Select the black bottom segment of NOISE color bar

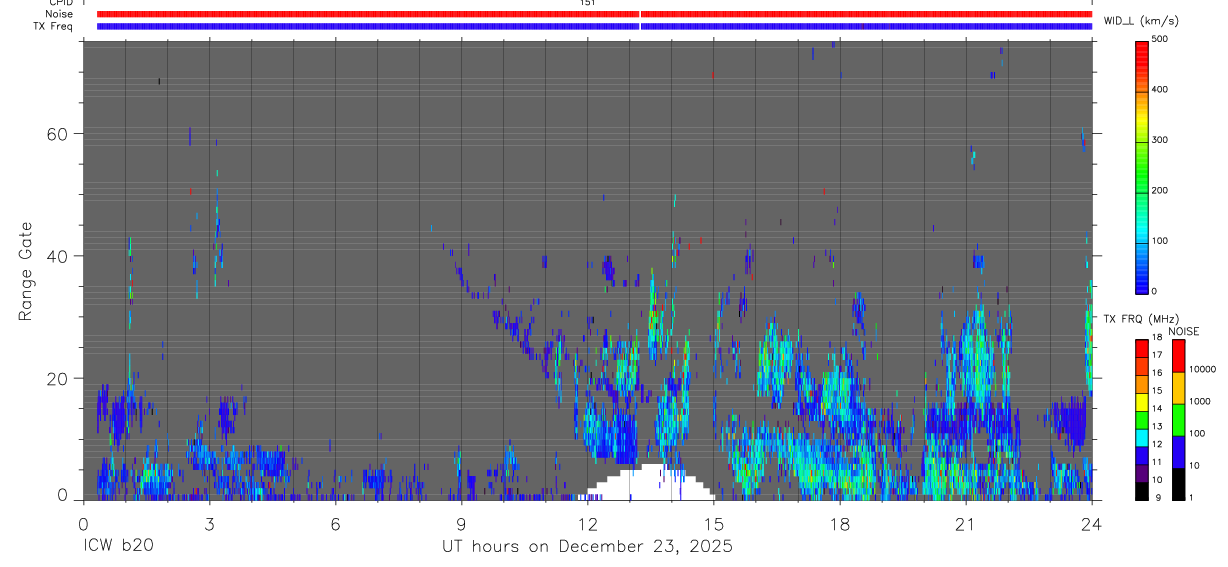point(1178,484)
